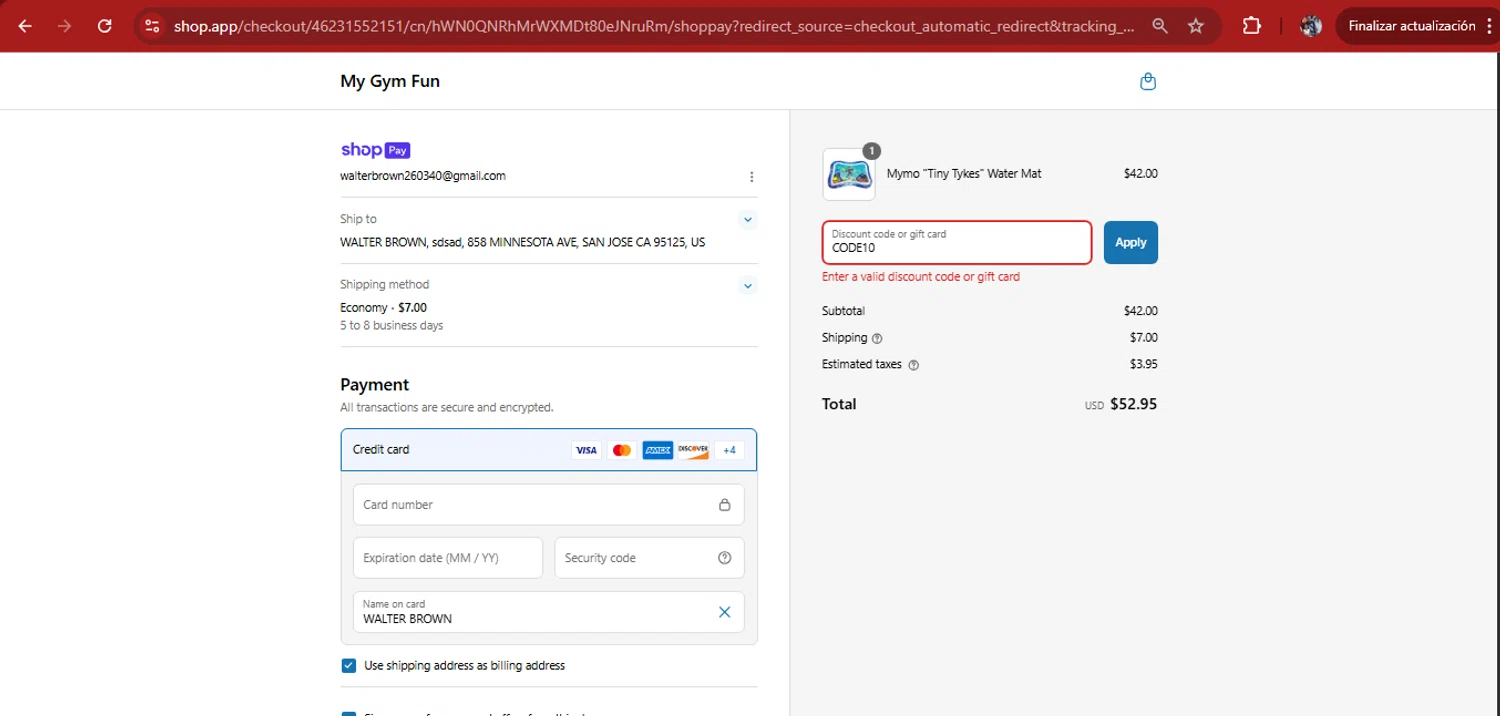Reload the checkout page

click(x=105, y=26)
